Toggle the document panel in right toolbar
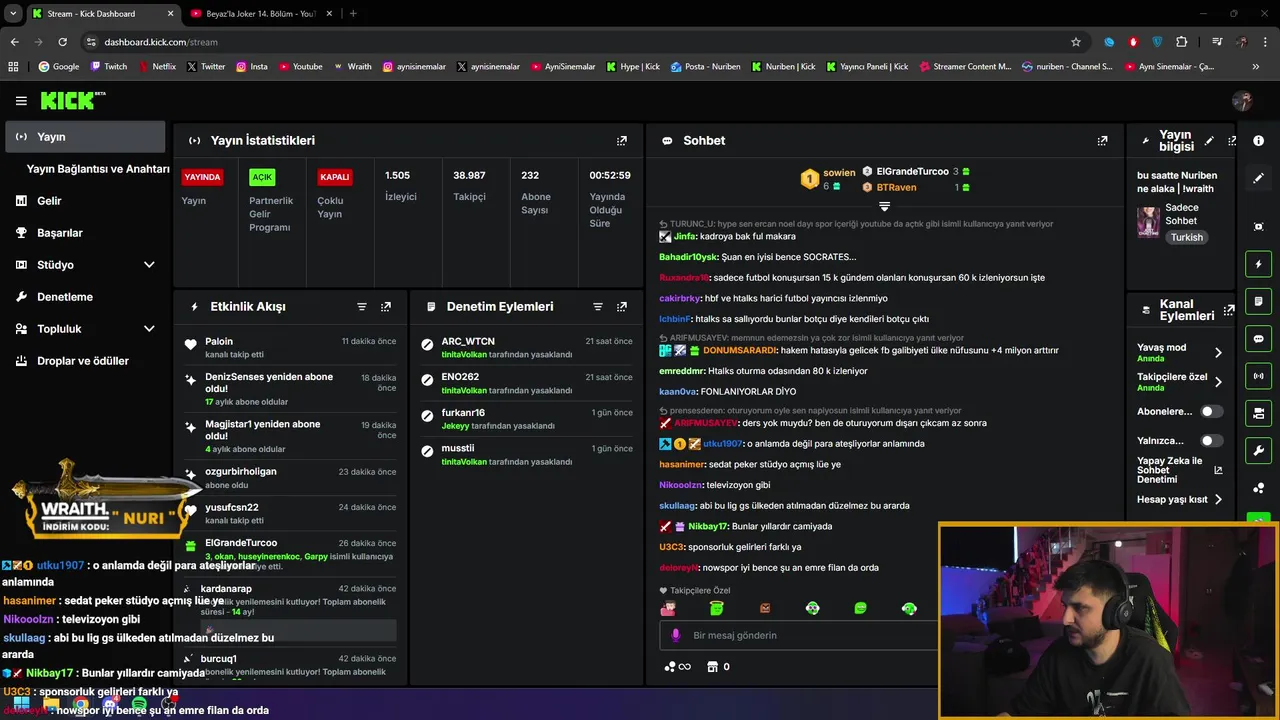This screenshot has height=720, width=1280. [1258, 301]
